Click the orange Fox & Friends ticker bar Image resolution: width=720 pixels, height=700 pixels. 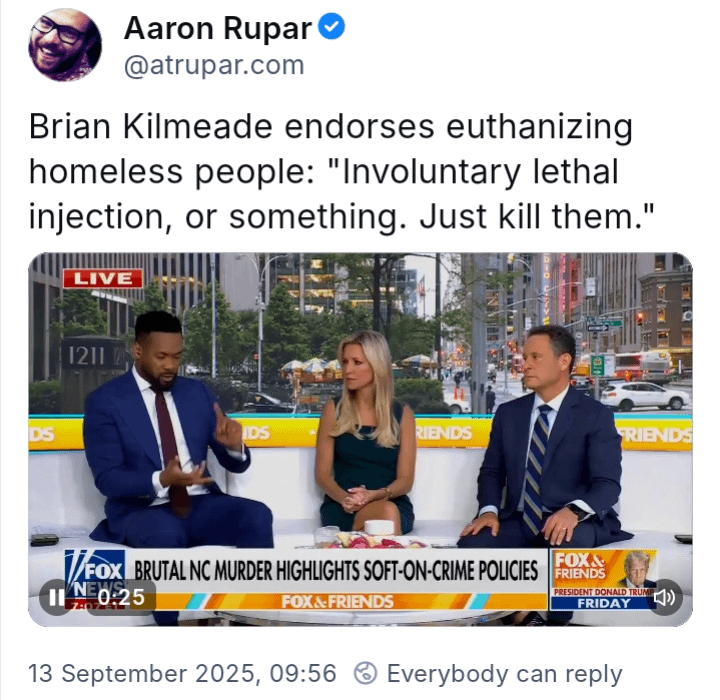tap(338, 601)
